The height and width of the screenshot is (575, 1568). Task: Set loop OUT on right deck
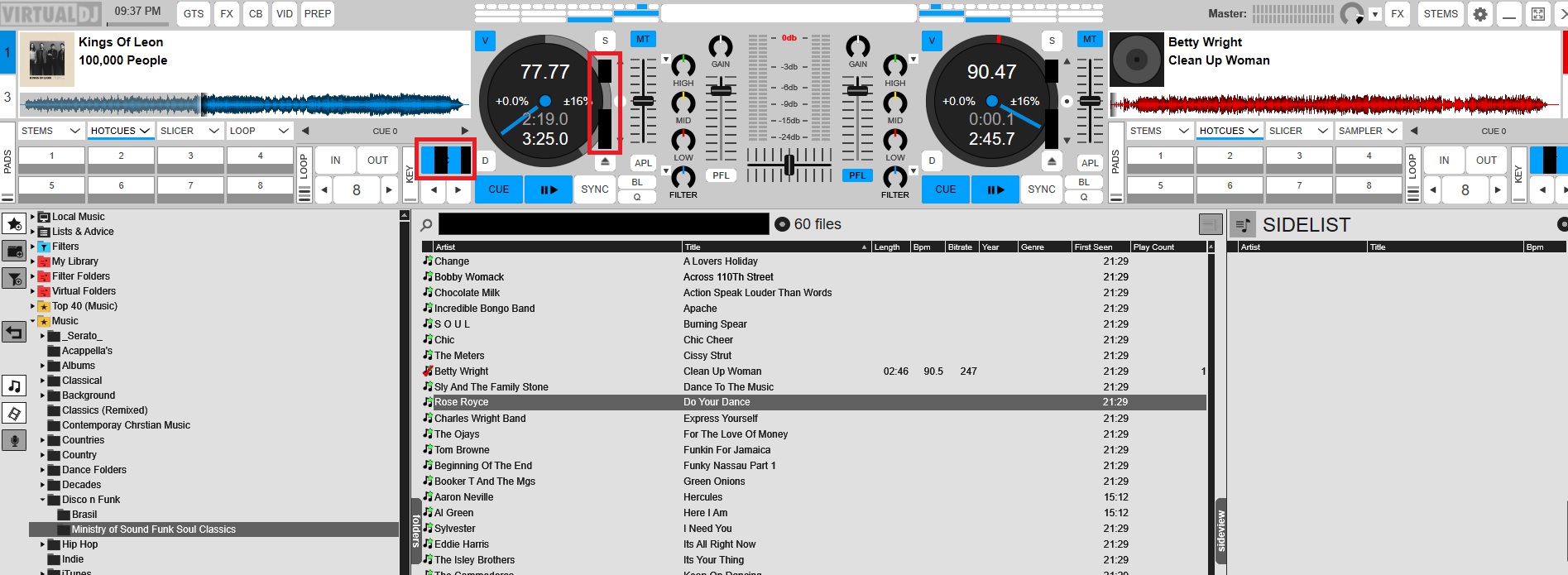pos(1487,161)
